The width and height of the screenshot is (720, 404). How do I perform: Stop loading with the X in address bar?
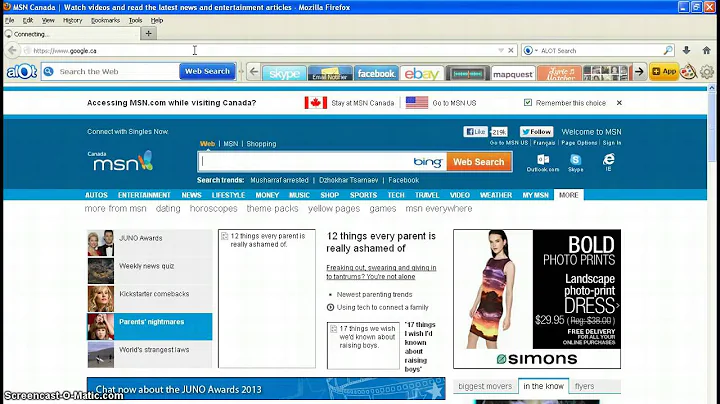click(x=511, y=50)
